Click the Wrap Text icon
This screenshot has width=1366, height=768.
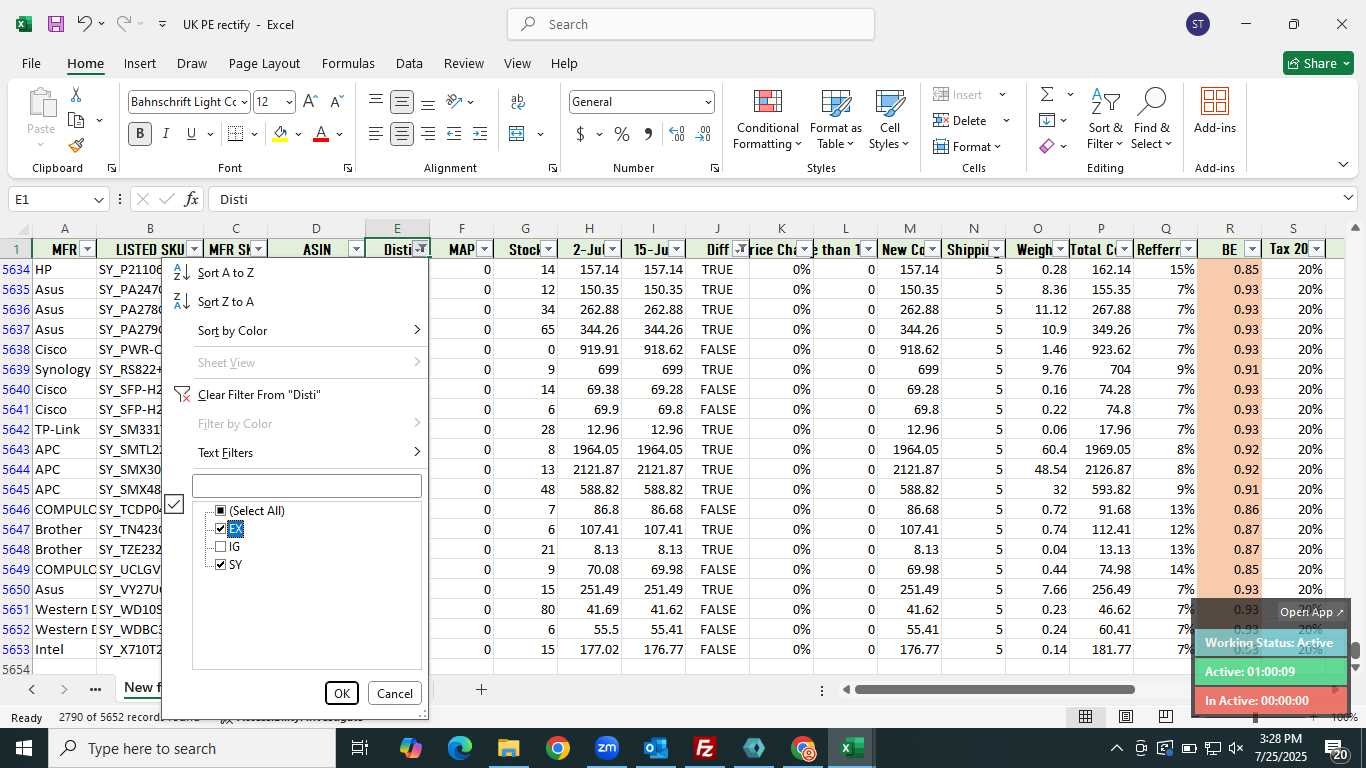(518, 102)
